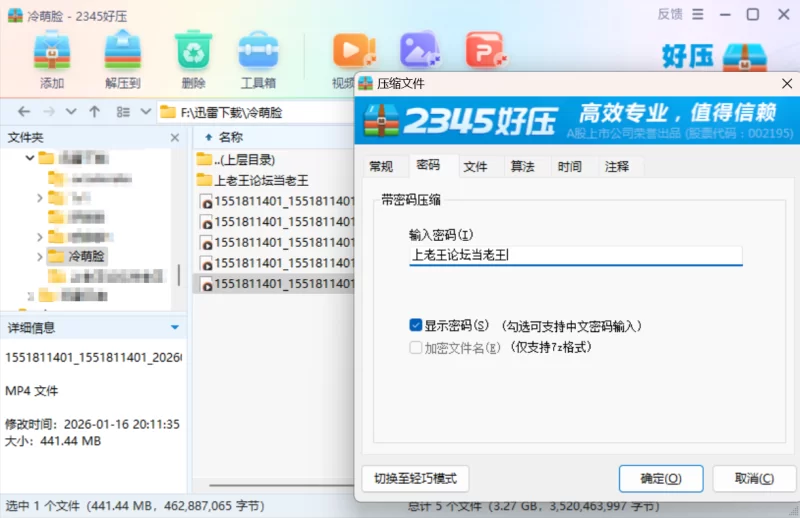Click the red PPT compress icon

486,51
